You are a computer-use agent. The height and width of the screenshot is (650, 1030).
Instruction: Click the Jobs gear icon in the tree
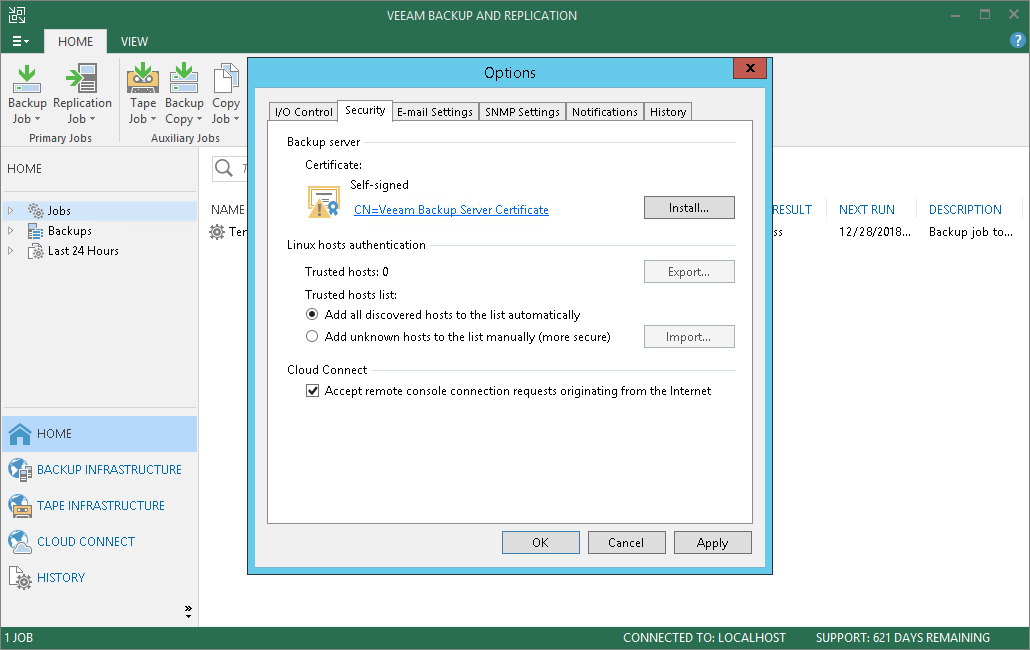coord(35,211)
